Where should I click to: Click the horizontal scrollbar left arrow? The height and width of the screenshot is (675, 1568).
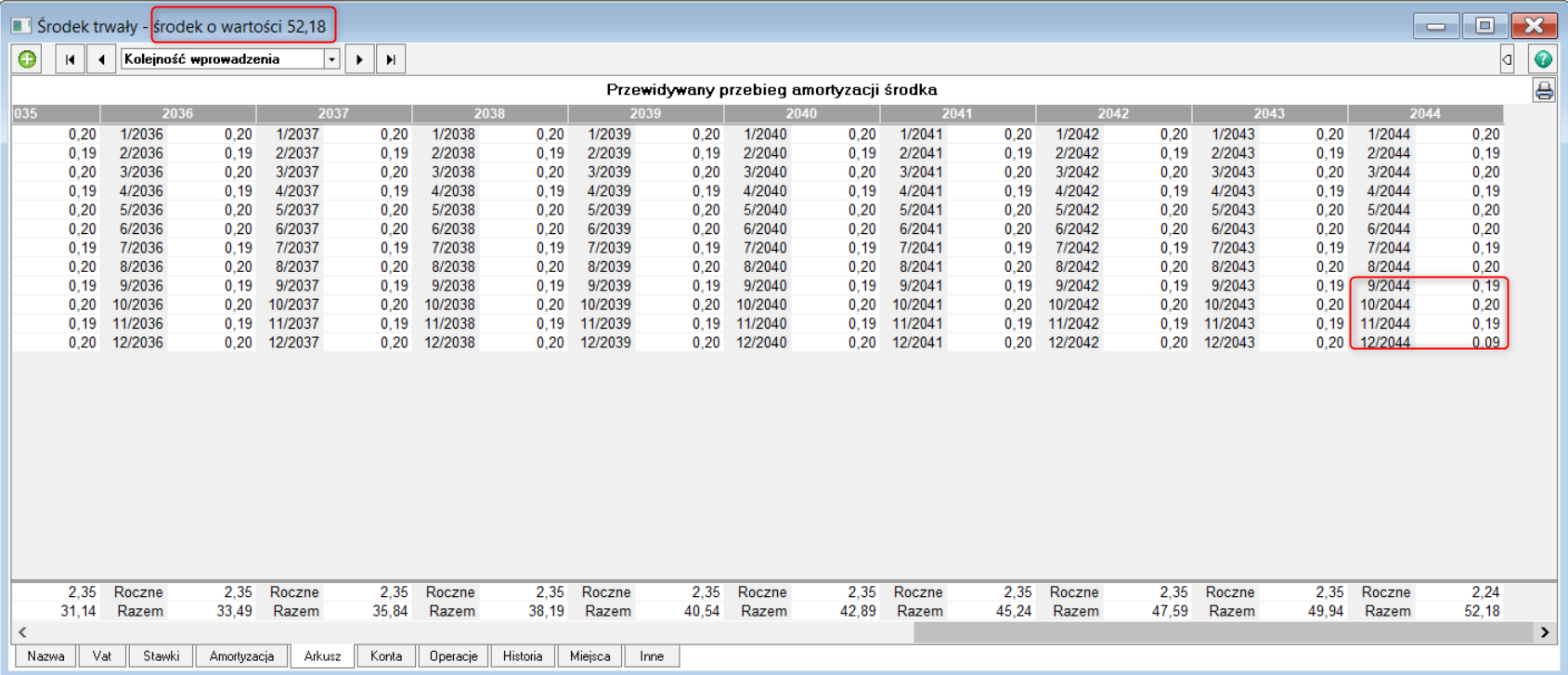click(22, 632)
